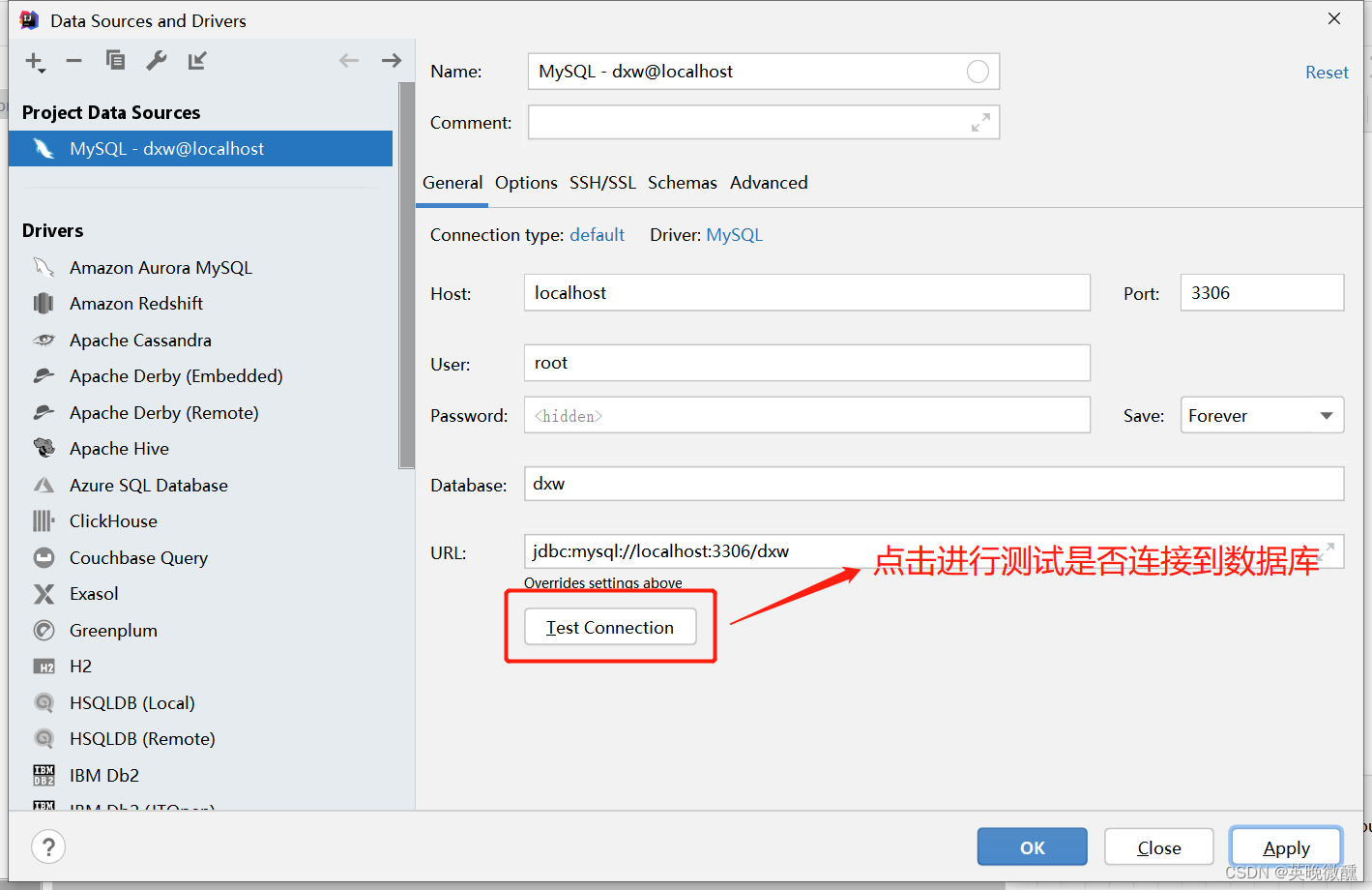Open help question mark button
Screen dimensions: 1372x890
point(48,847)
